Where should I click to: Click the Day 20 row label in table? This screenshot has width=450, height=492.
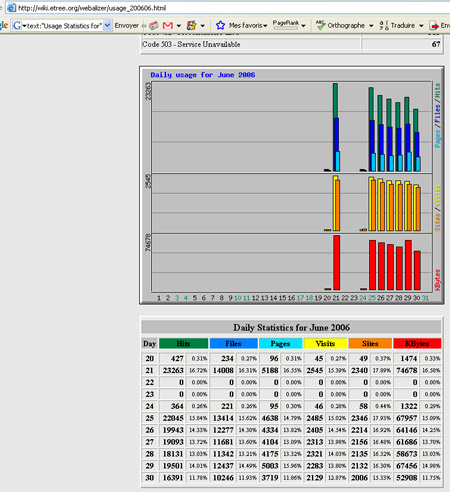point(149,358)
